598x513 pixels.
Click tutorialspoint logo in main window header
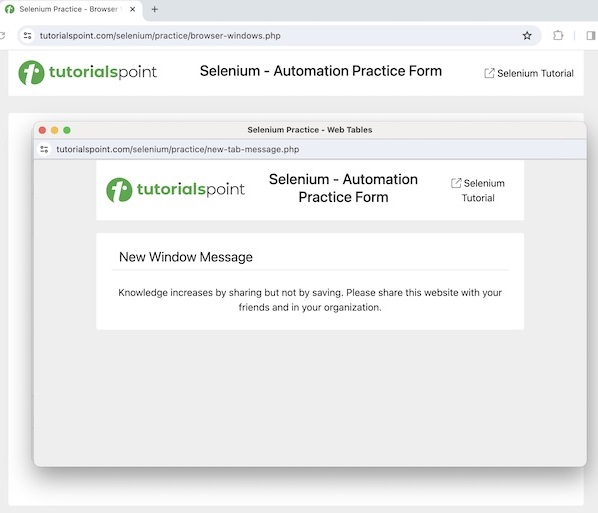tap(88, 72)
